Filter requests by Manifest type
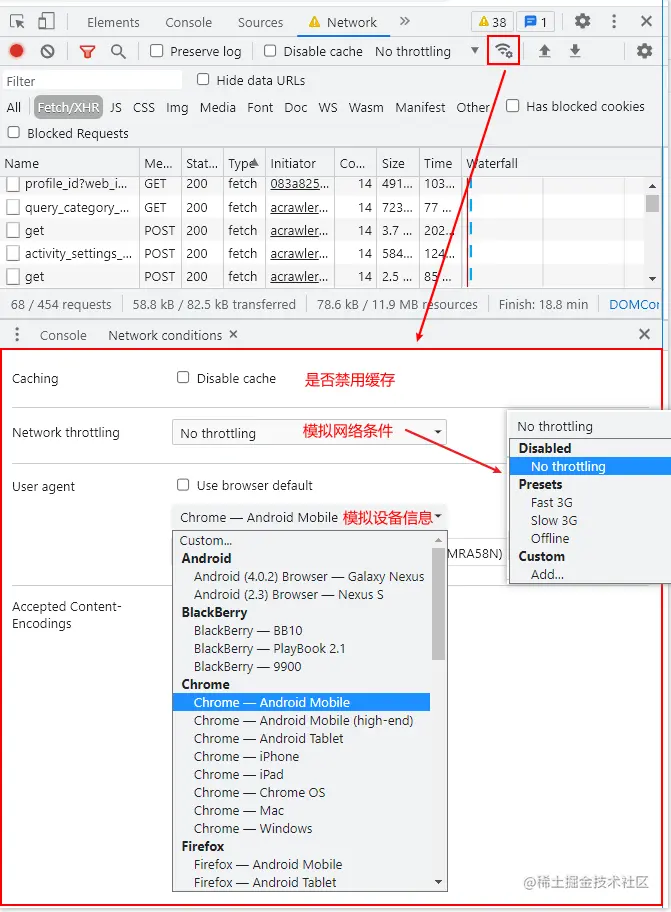Image resolution: width=671 pixels, height=912 pixels. pos(420,108)
